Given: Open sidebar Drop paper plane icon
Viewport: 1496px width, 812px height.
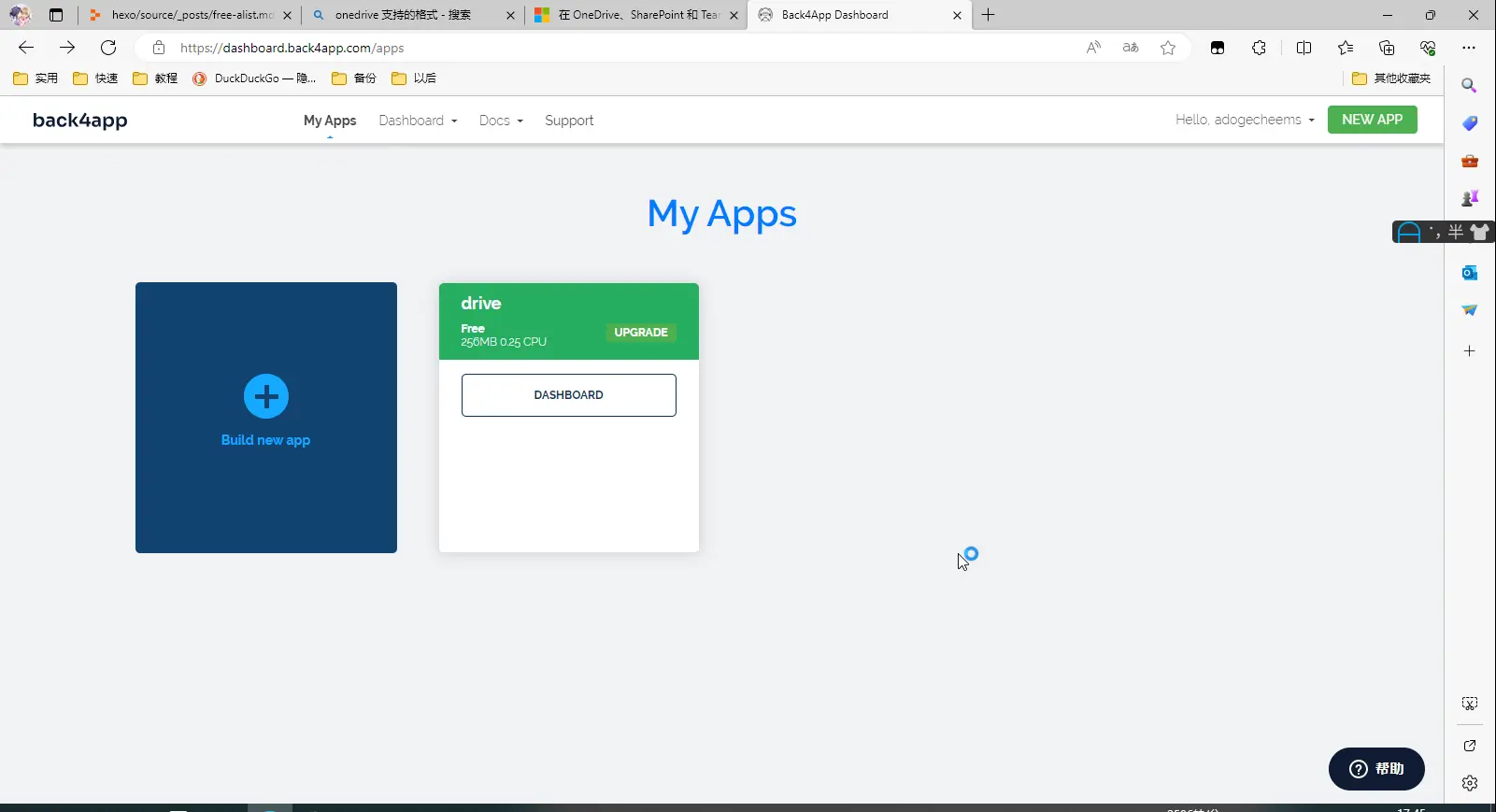Looking at the screenshot, I should (1470, 310).
